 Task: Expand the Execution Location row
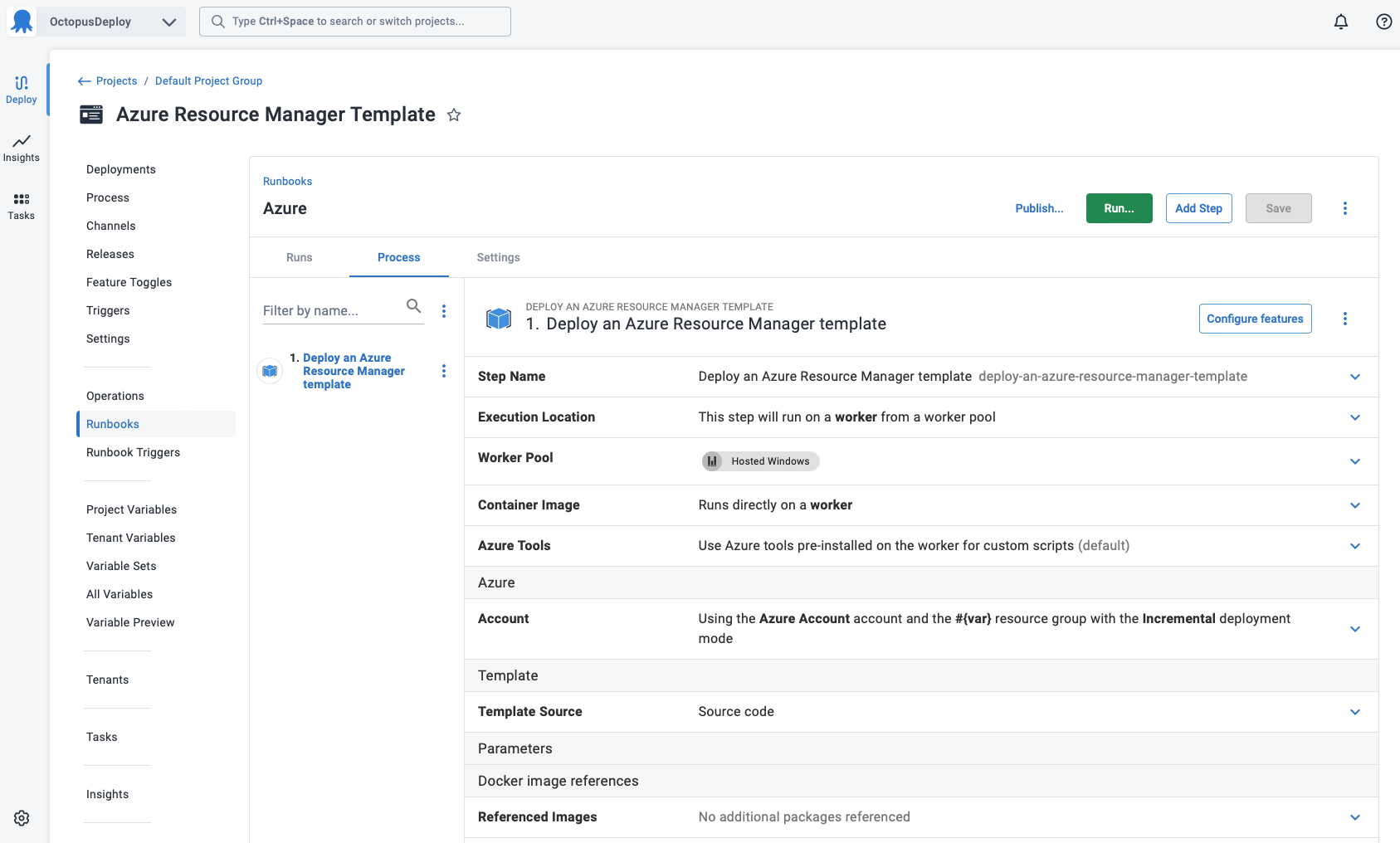pos(1354,417)
